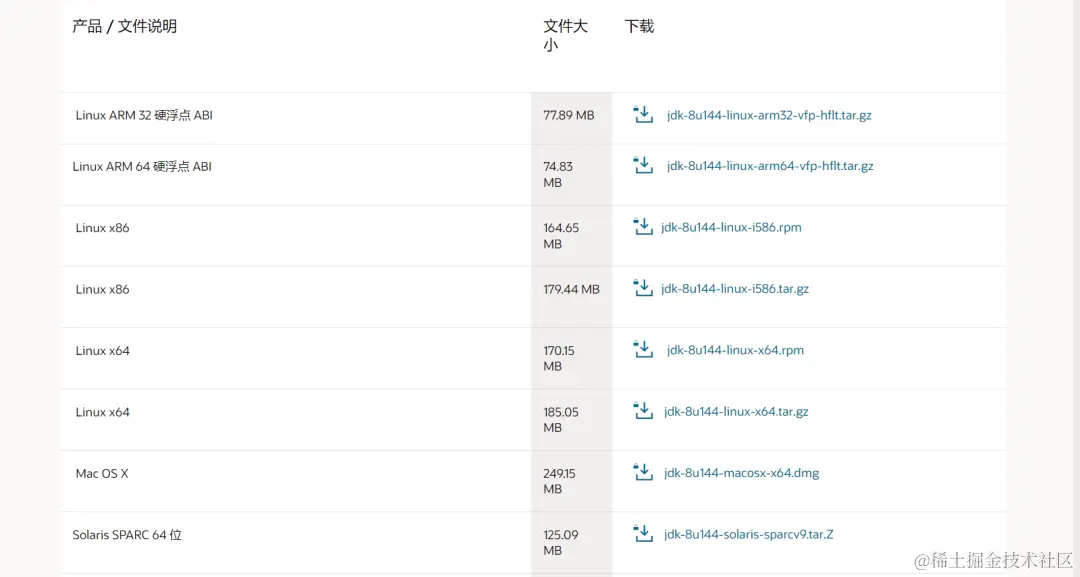Click download icon for jdk-8u144-linux-arm32-vfp-hflt.tar.gz

pyautogui.click(x=643, y=114)
